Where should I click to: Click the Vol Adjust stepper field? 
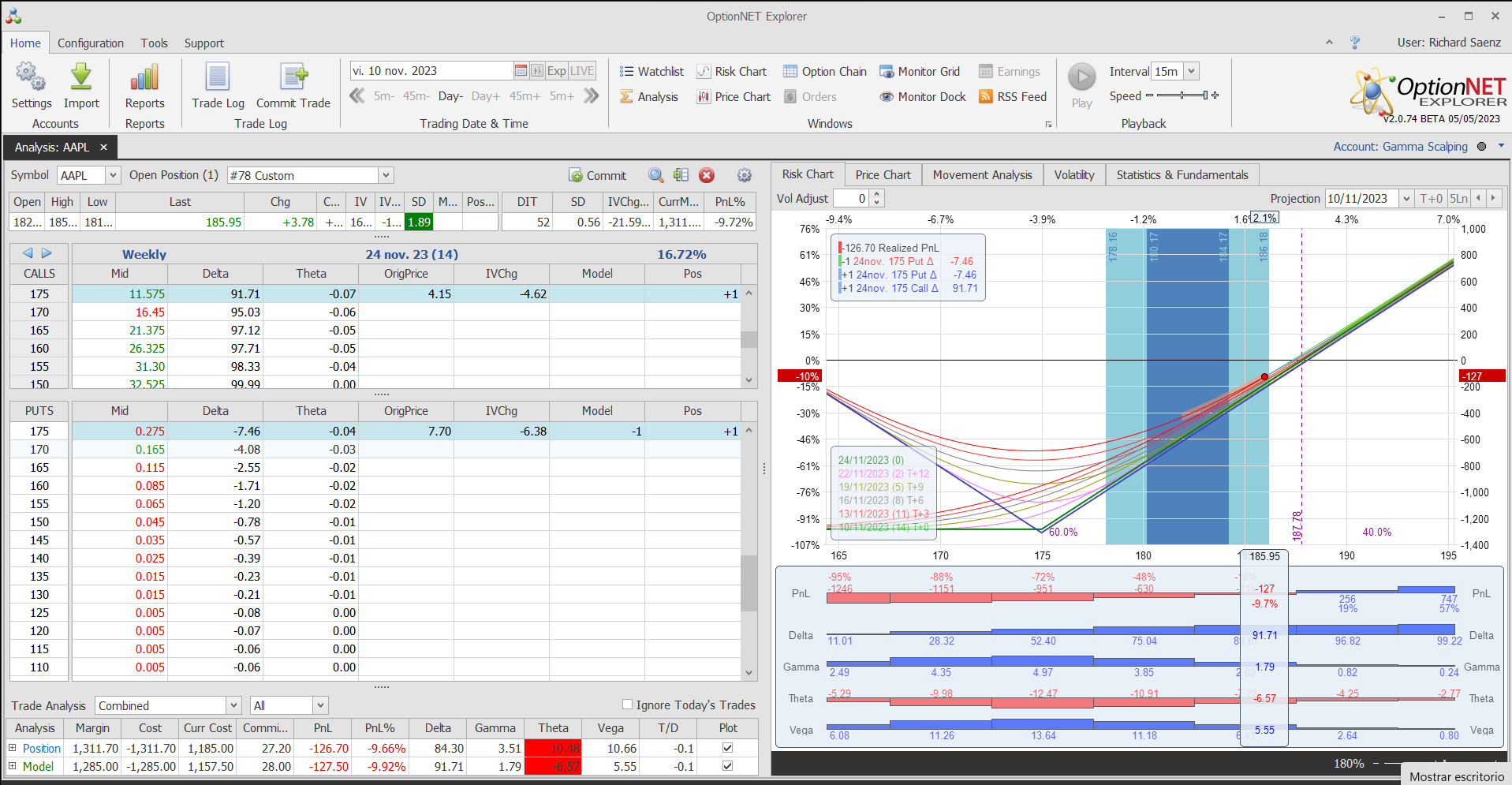coord(858,199)
